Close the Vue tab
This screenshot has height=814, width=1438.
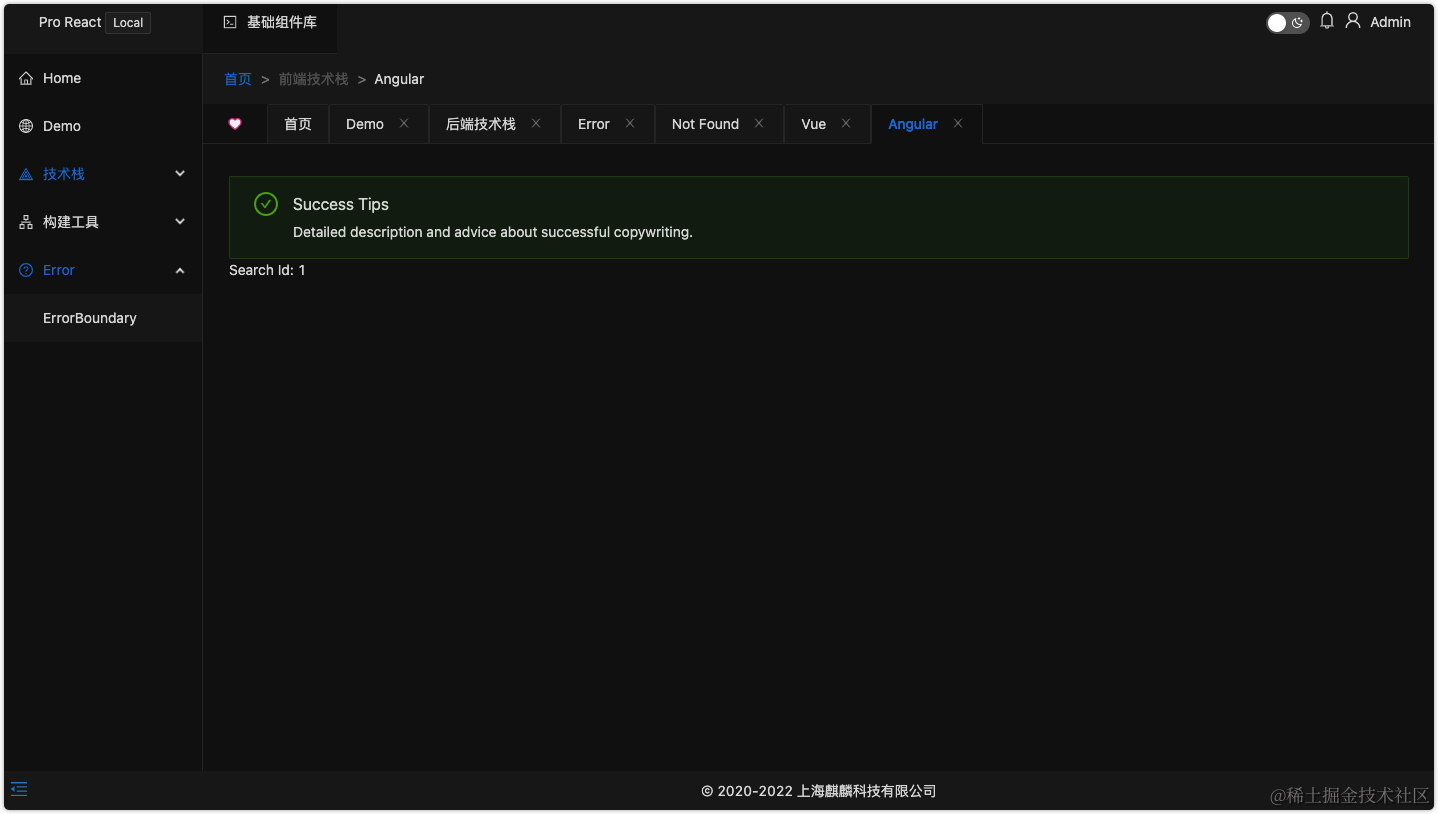pyautogui.click(x=846, y=123)
